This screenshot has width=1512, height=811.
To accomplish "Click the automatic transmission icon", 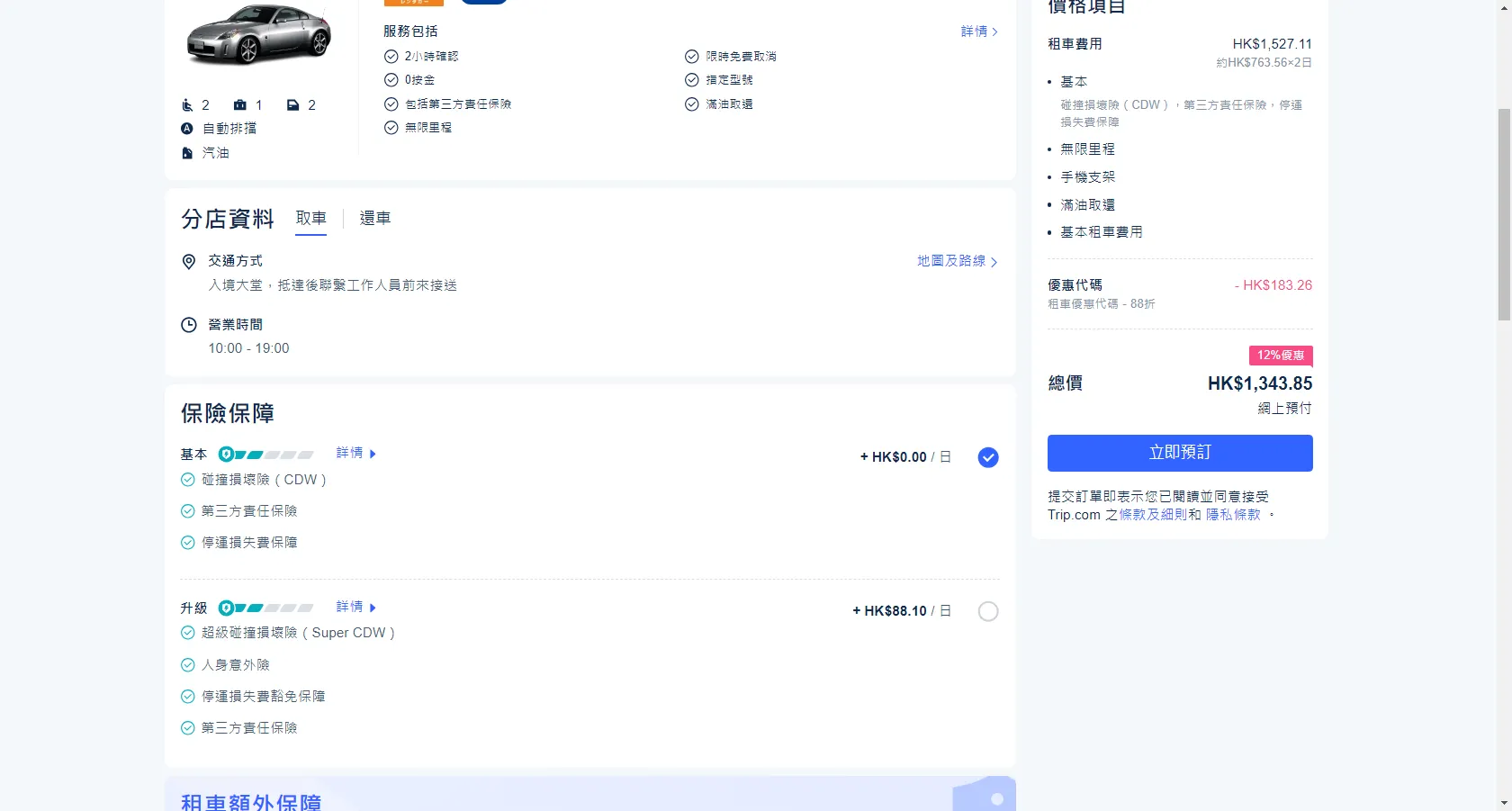I will (x=187, y=129).
